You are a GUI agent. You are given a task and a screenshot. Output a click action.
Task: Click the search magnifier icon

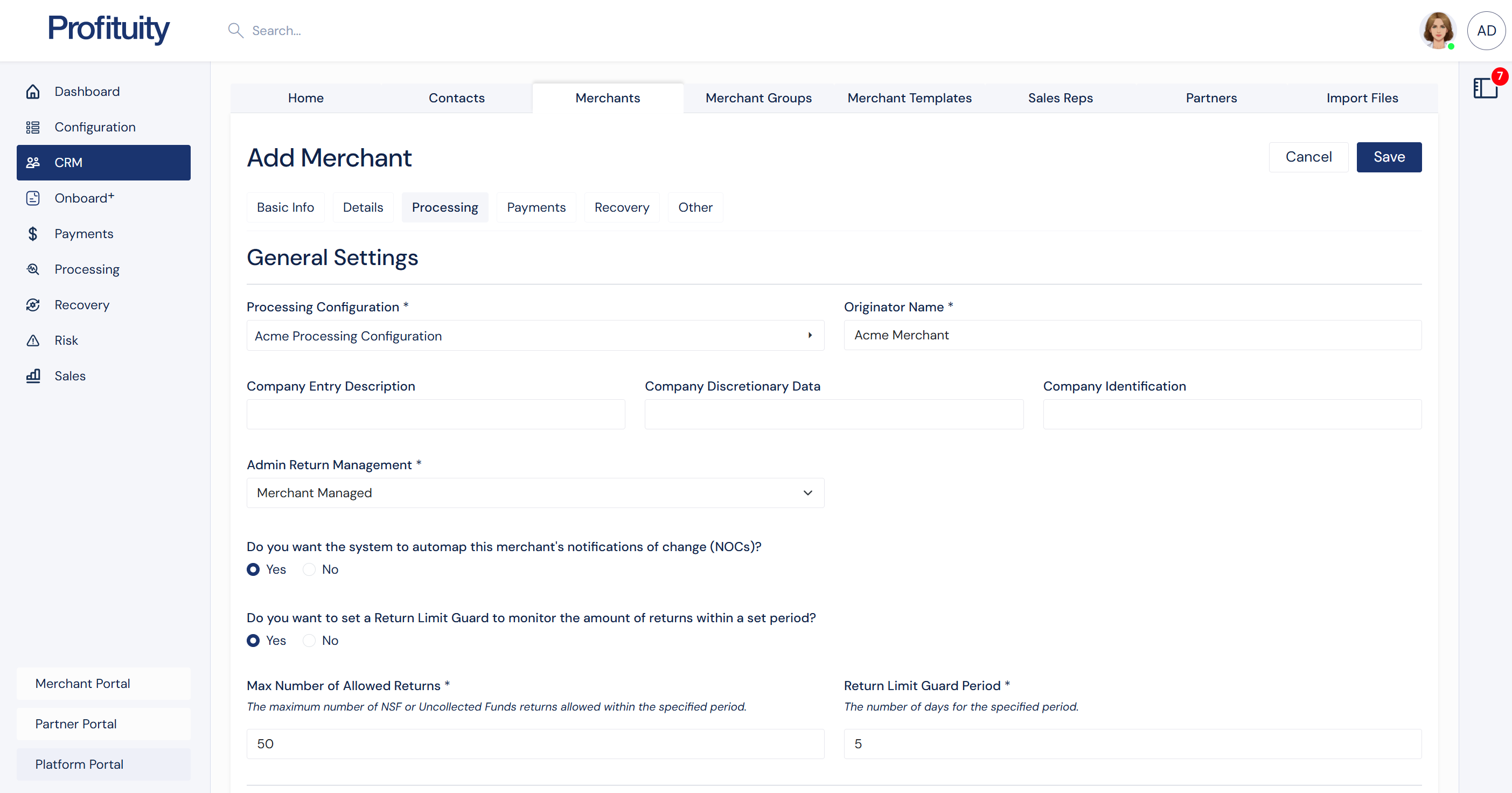[x=235, y=31]
